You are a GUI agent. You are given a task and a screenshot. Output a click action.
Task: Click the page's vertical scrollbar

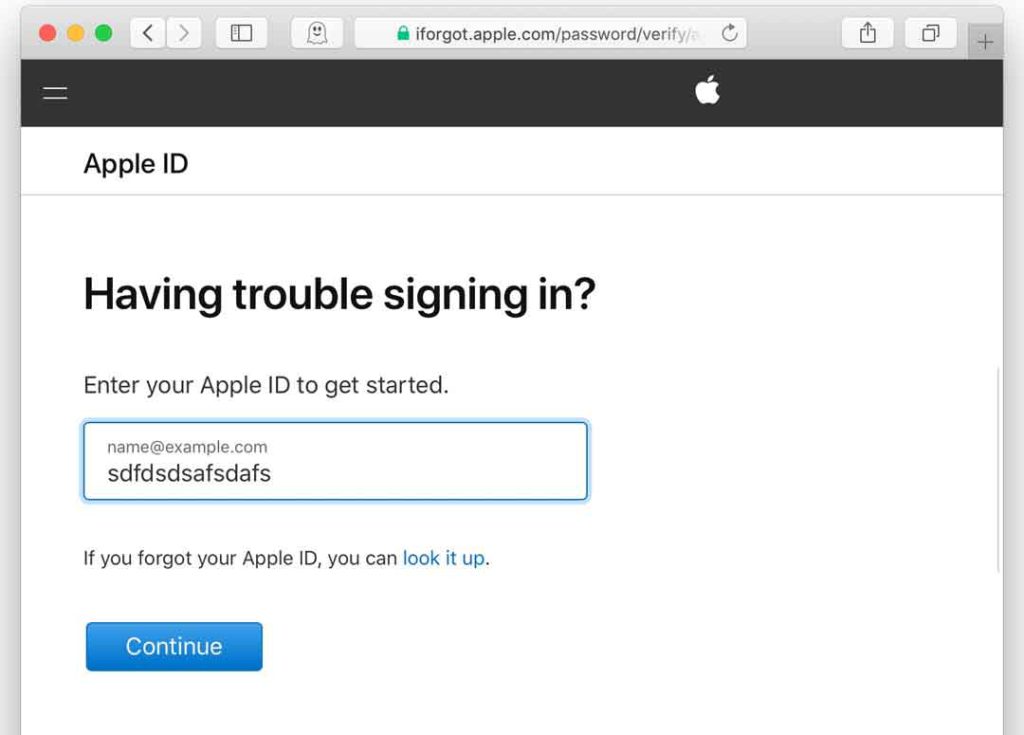[999, 470]
